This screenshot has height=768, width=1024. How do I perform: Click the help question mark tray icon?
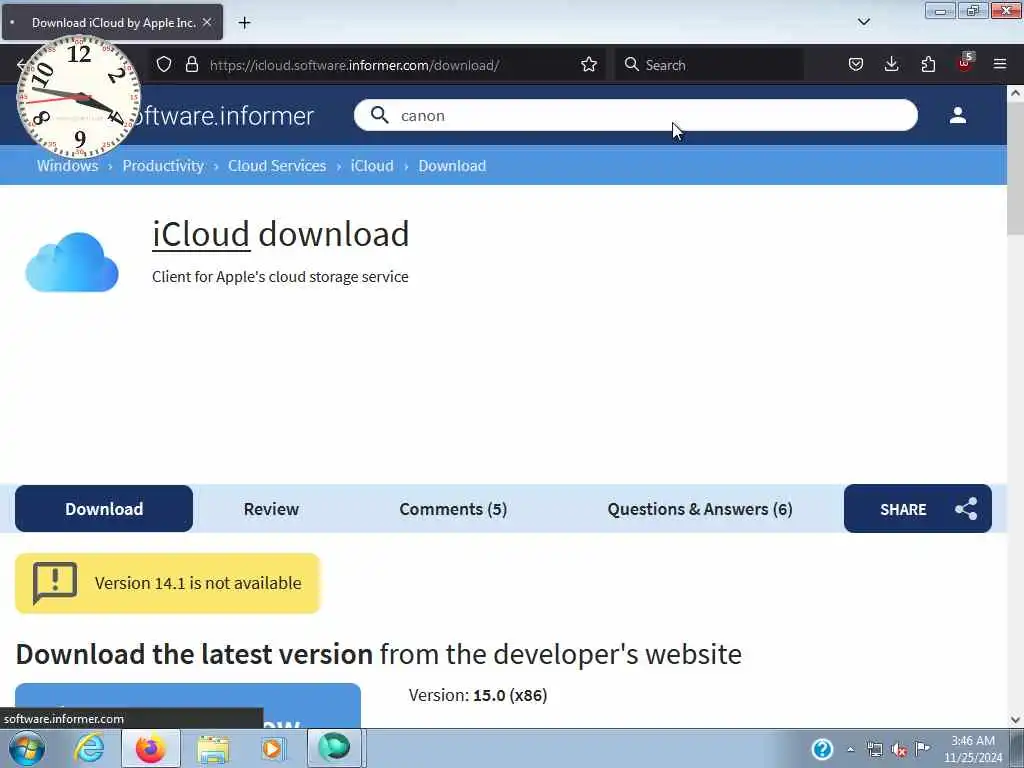pos(822,748)
